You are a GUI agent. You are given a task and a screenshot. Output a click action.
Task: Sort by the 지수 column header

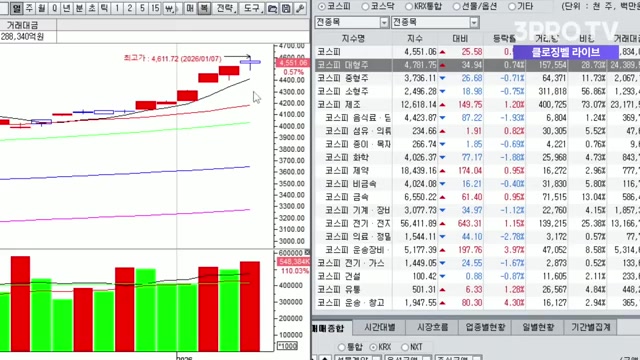point(415,39)
